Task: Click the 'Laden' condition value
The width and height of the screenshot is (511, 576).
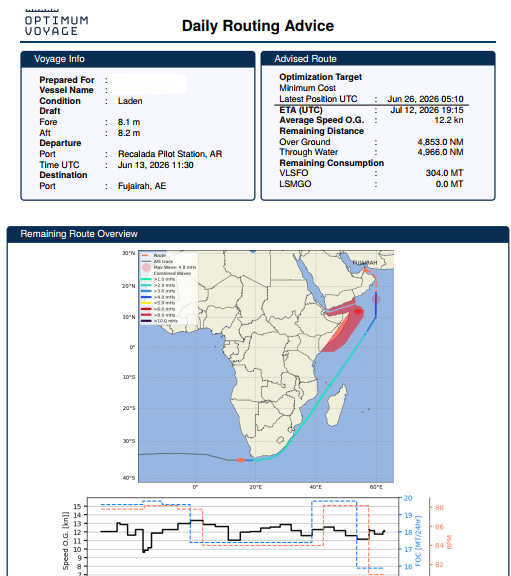Action: [x=130, y=101]
